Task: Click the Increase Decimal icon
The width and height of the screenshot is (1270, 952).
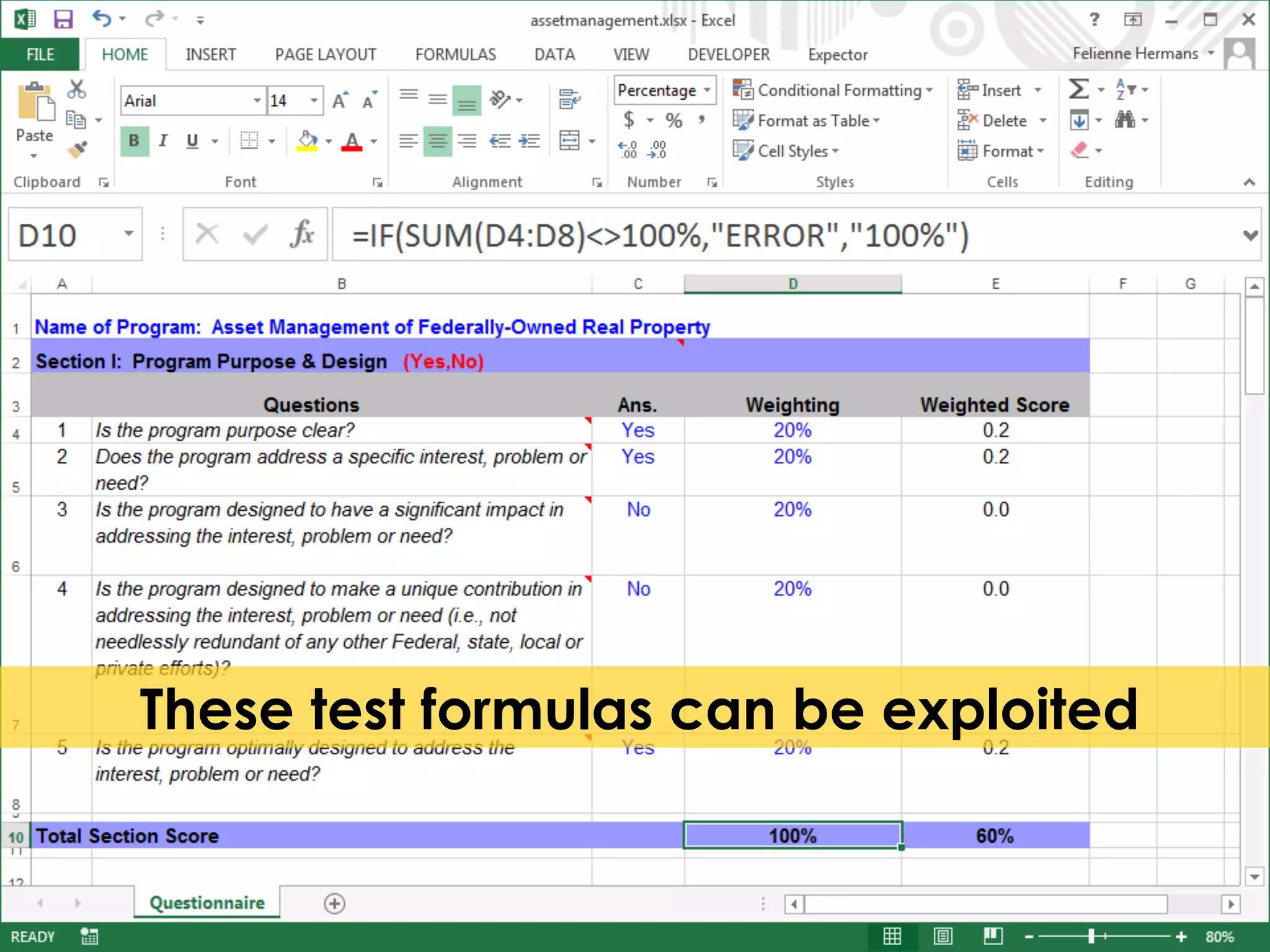Action: (x=628, y=149)
